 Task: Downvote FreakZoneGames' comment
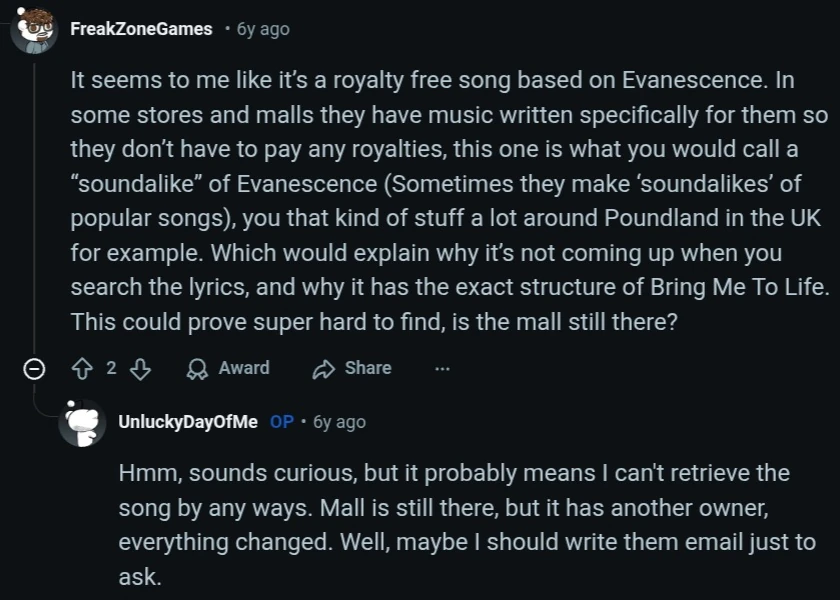pos(140,369)
